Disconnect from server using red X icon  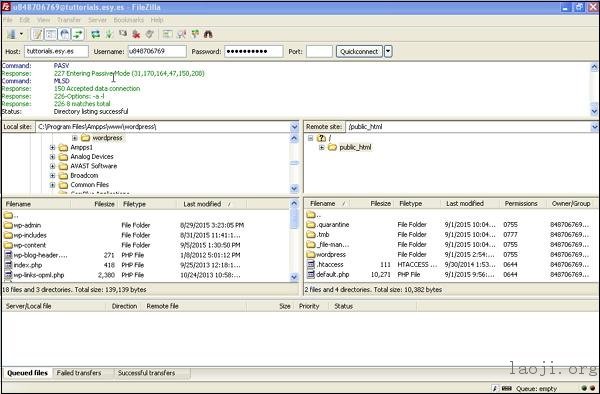[136, 34]
